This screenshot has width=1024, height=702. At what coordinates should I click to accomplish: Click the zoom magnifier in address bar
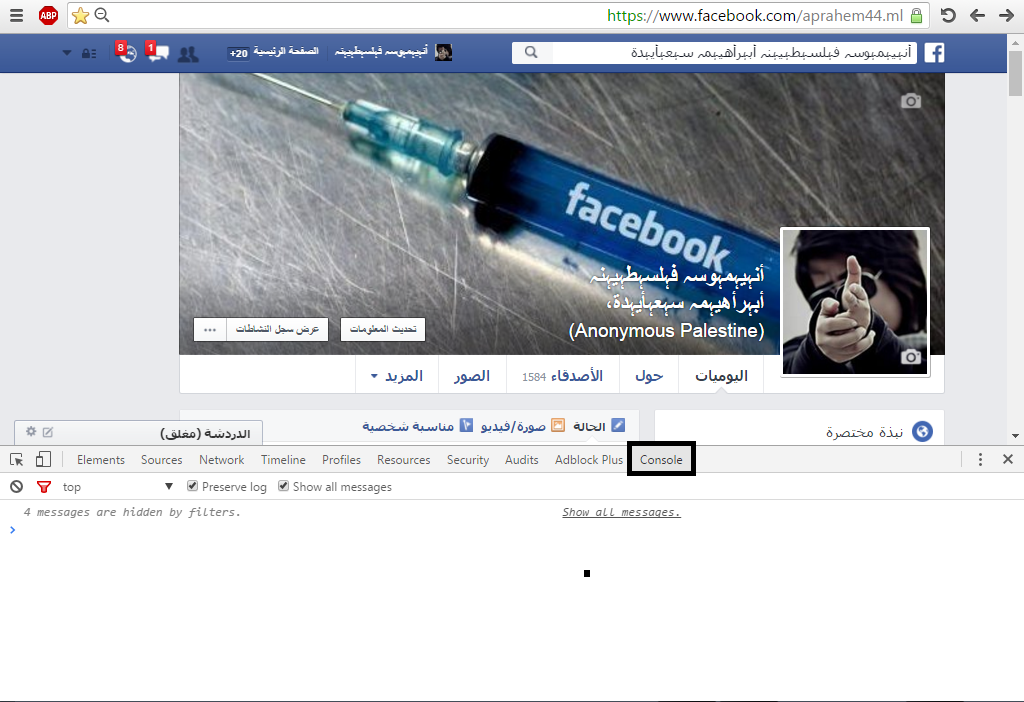tap(102, 15)
